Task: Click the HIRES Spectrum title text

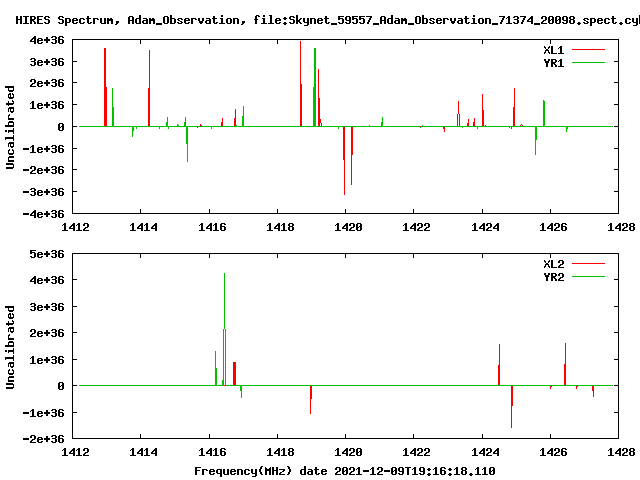Action: [x=327, y=20]
